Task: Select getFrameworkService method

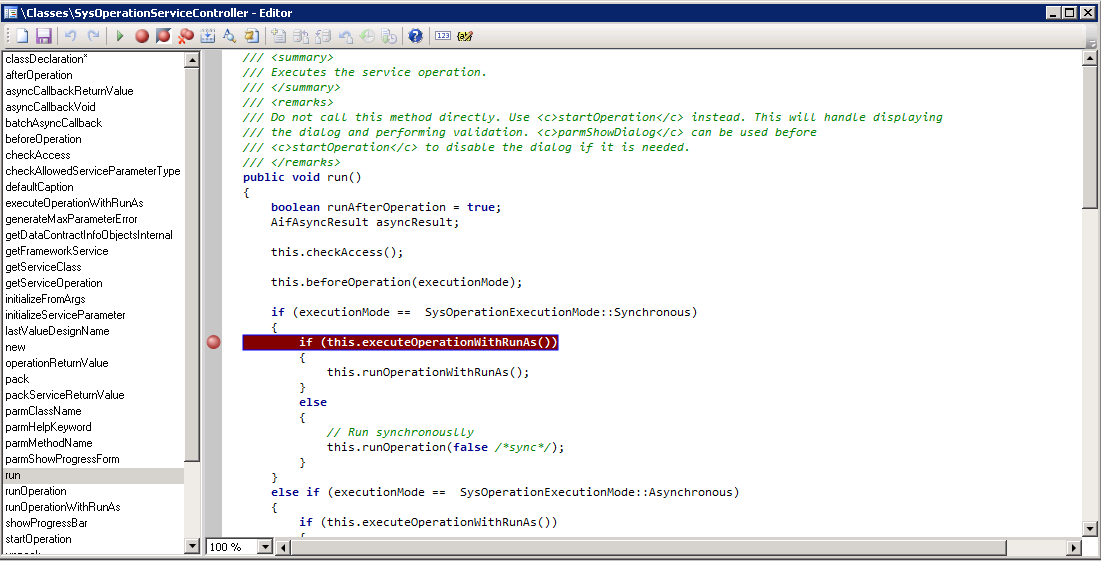Action: tap(57, 251)
